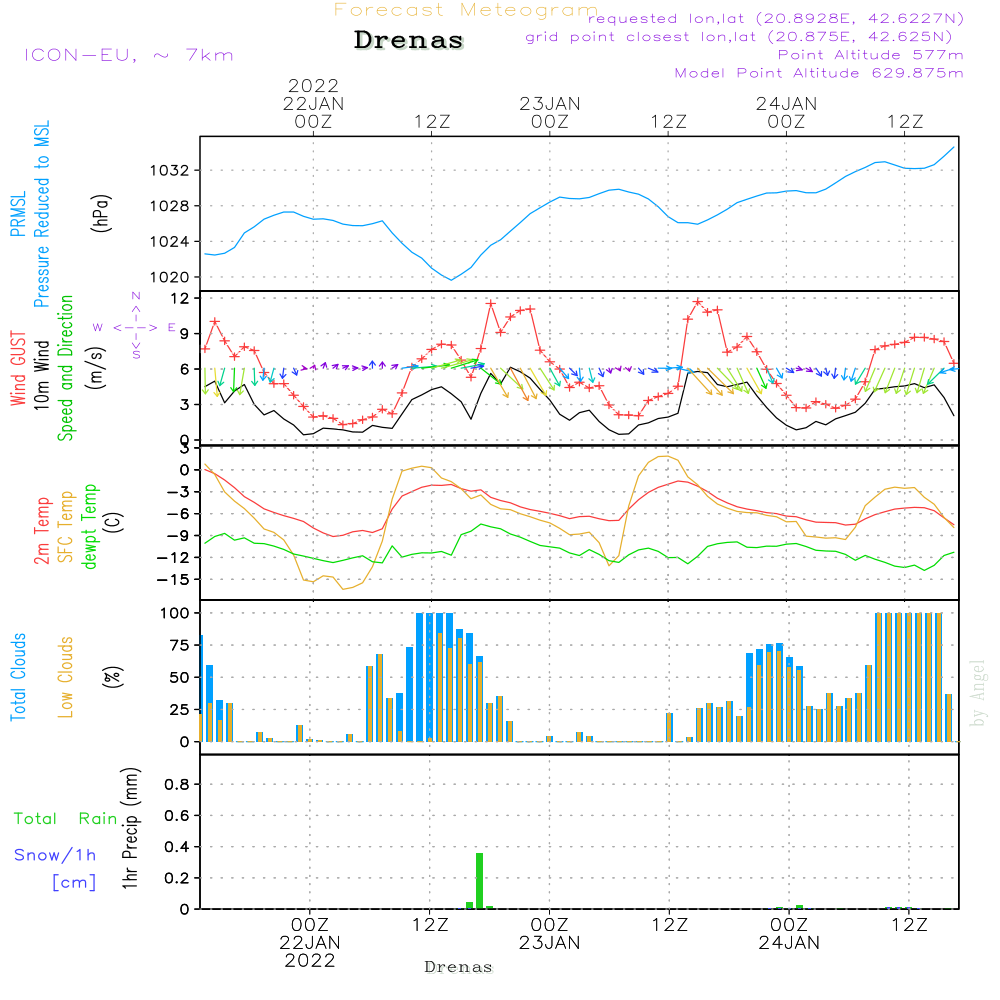Viewport: 1000px width, 1000px height.
Task: Click the '[cm]' snow unit label
Action: pos(74,882)
